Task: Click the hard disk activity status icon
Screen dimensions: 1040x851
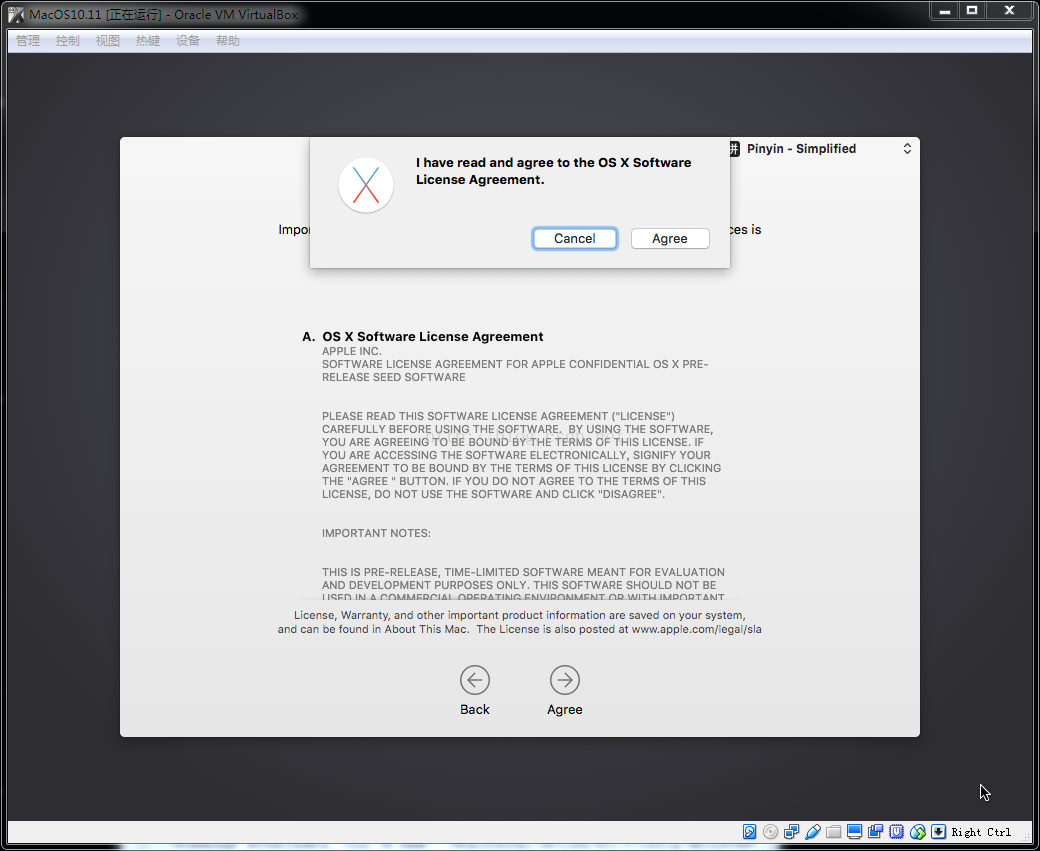Action: pyautogui.click(x=749, y=832)
